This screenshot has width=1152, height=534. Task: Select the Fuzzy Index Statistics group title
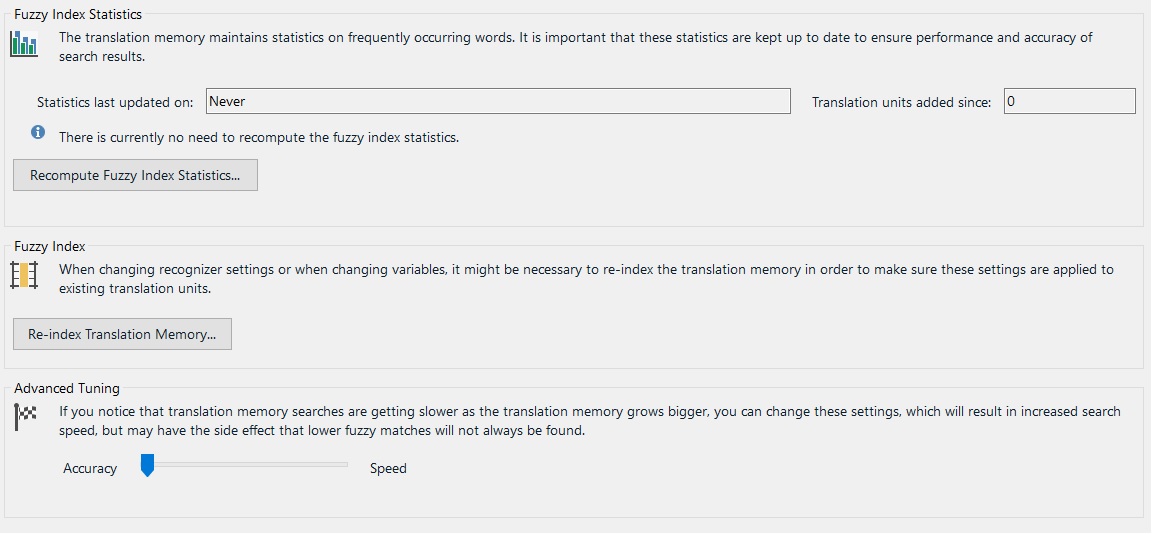78,15
